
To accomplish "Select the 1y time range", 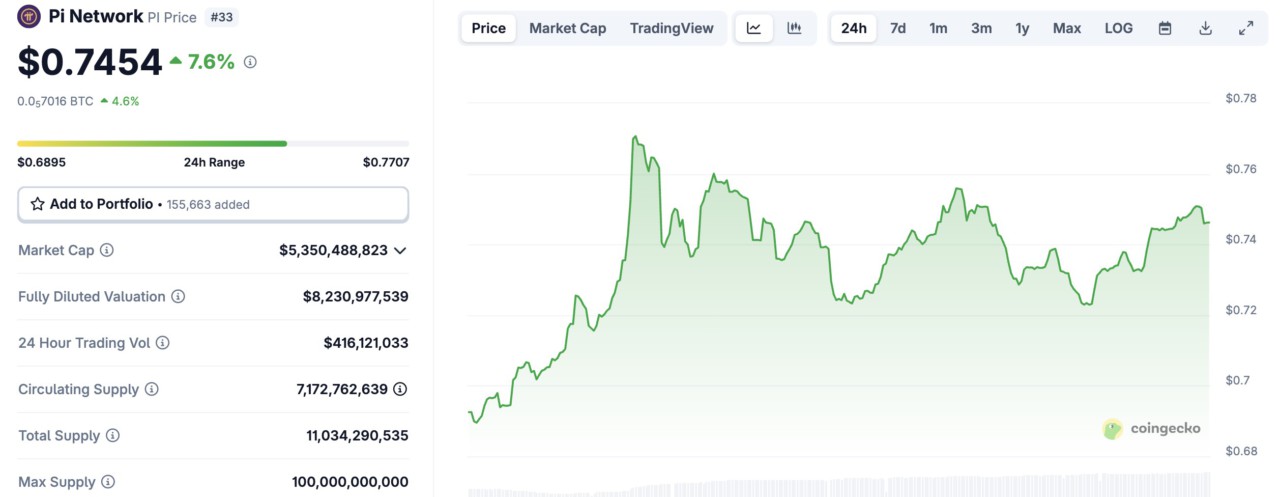I will [x=1022, y=28].
